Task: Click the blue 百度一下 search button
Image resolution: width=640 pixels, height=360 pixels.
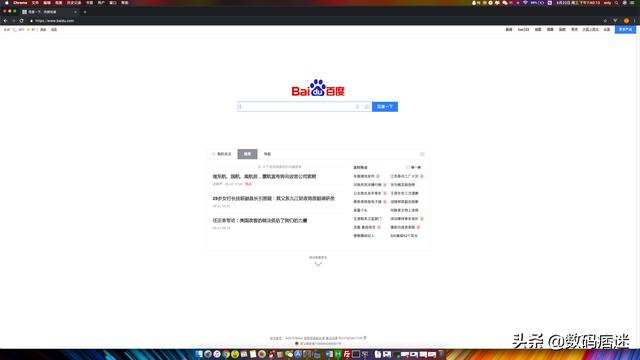Action: point(385,107)
